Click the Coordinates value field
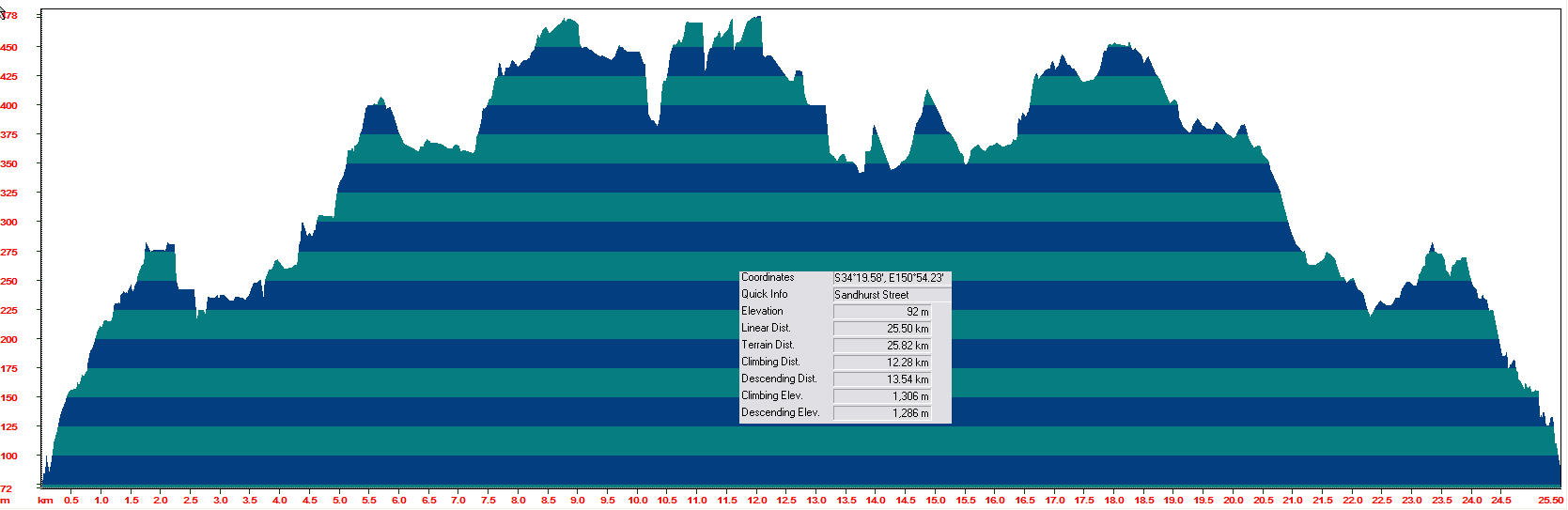This screenshot has height=510, width=1568. 891,278
